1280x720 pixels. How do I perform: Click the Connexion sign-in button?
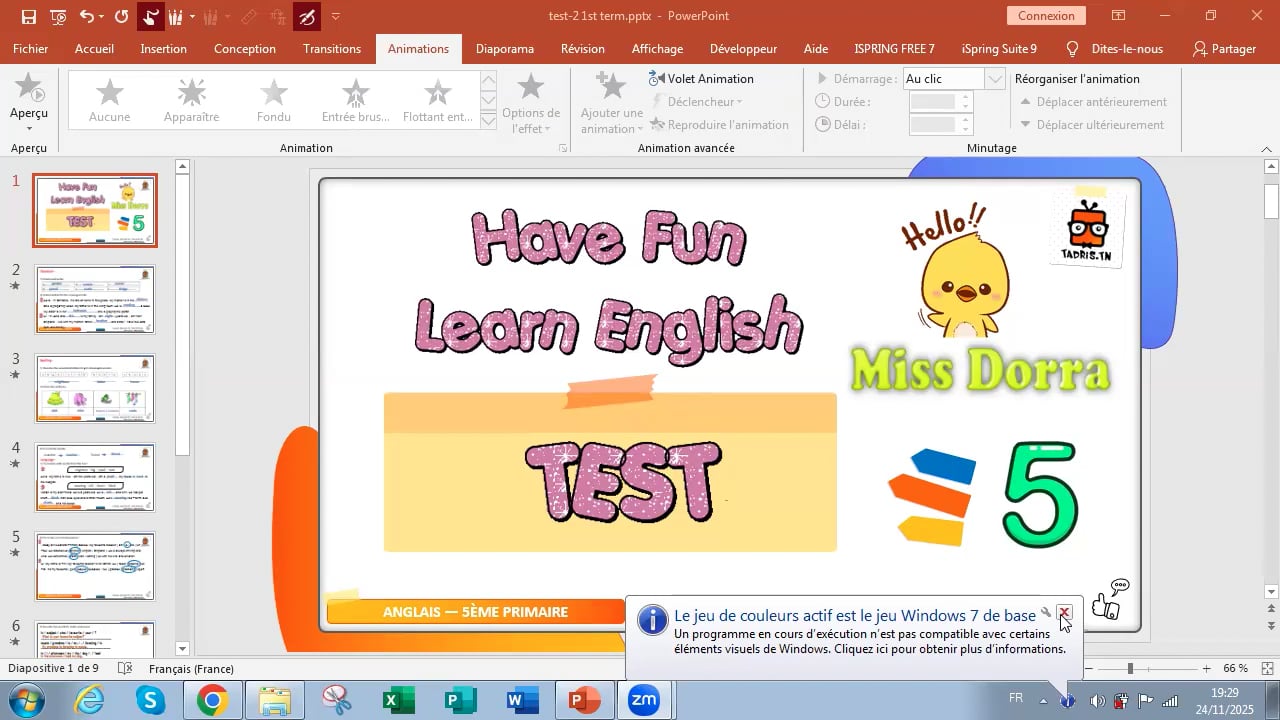point(1046,16)
